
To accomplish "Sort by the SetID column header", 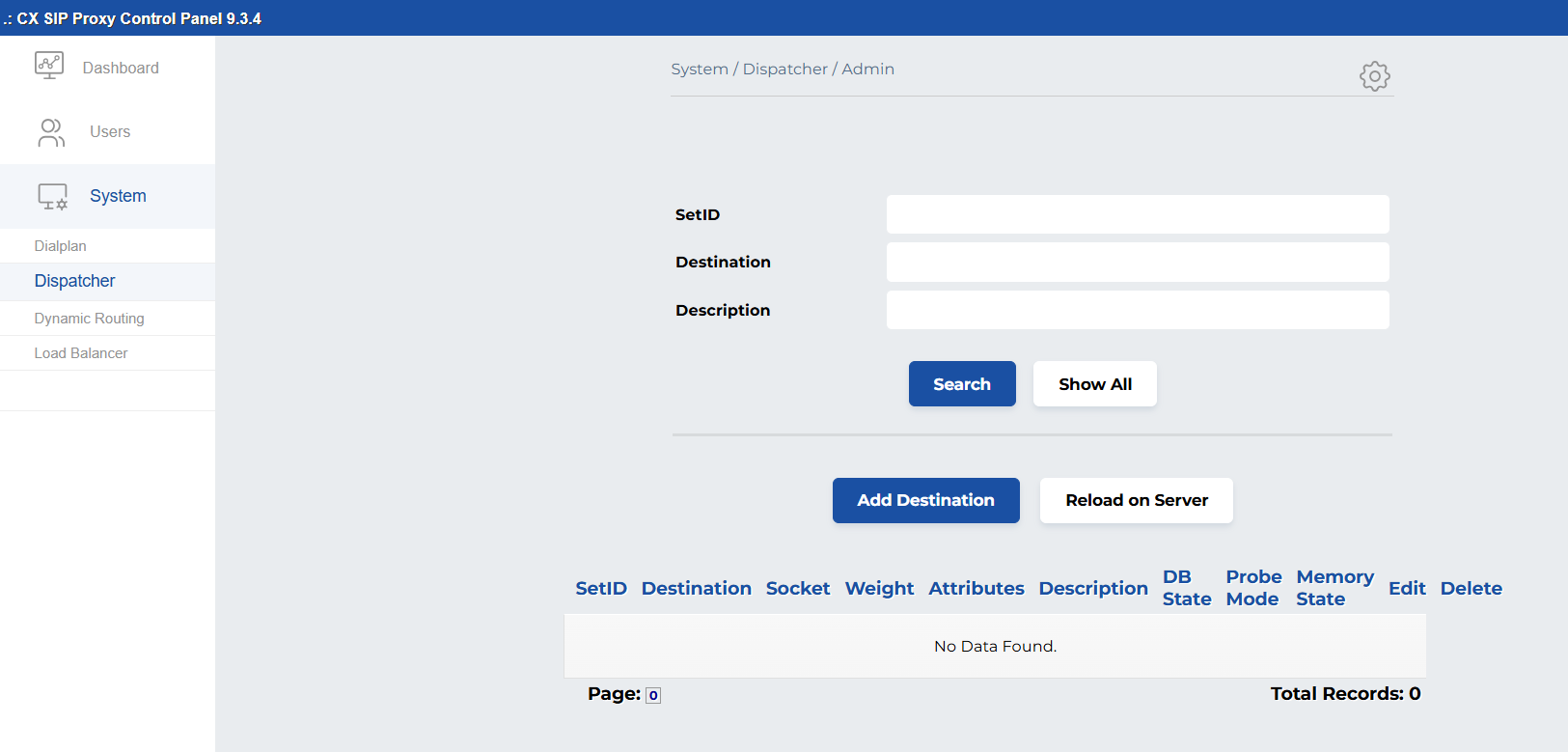I will tap(601, 588).
